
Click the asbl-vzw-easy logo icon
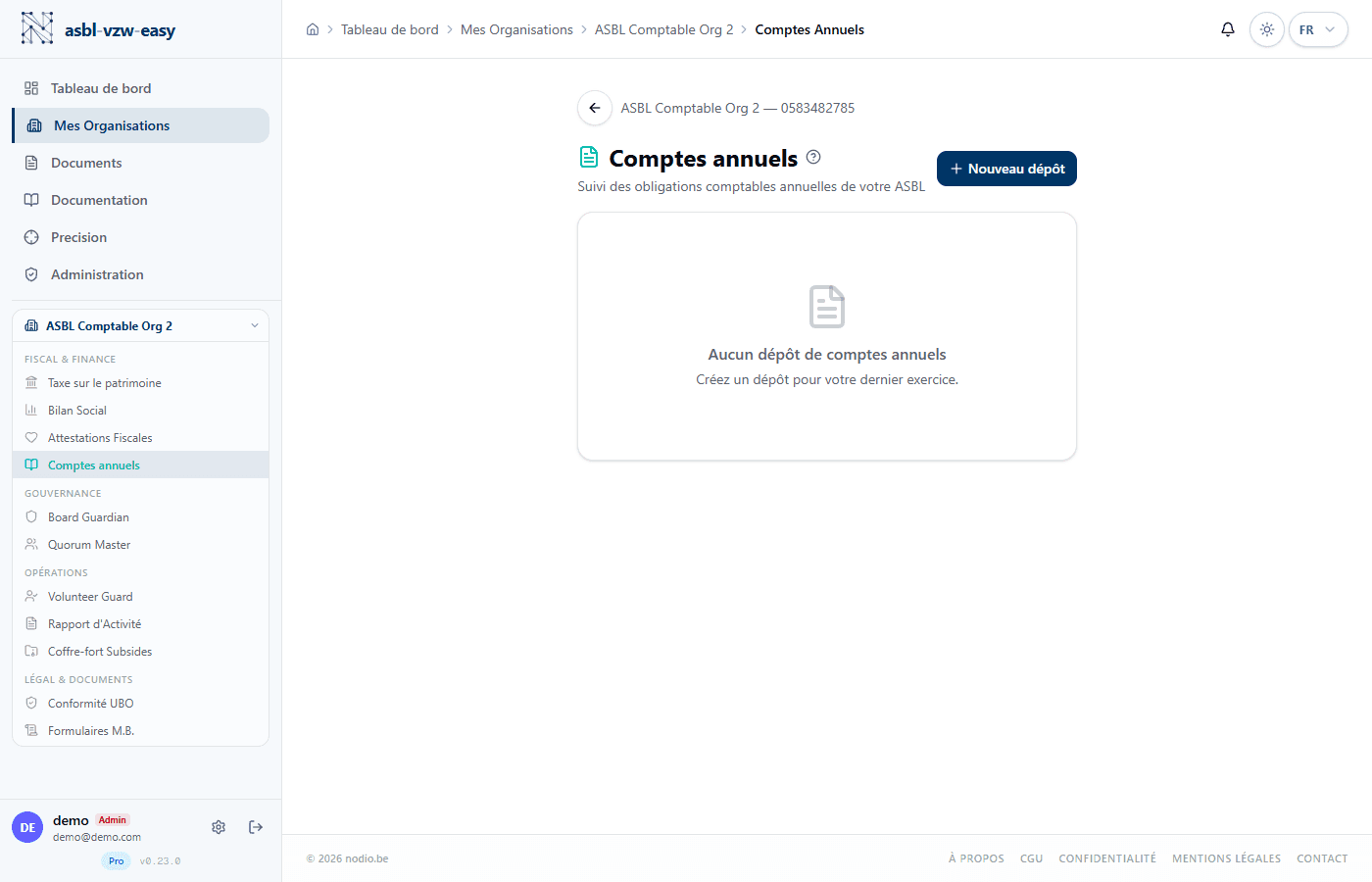point(37,28)
